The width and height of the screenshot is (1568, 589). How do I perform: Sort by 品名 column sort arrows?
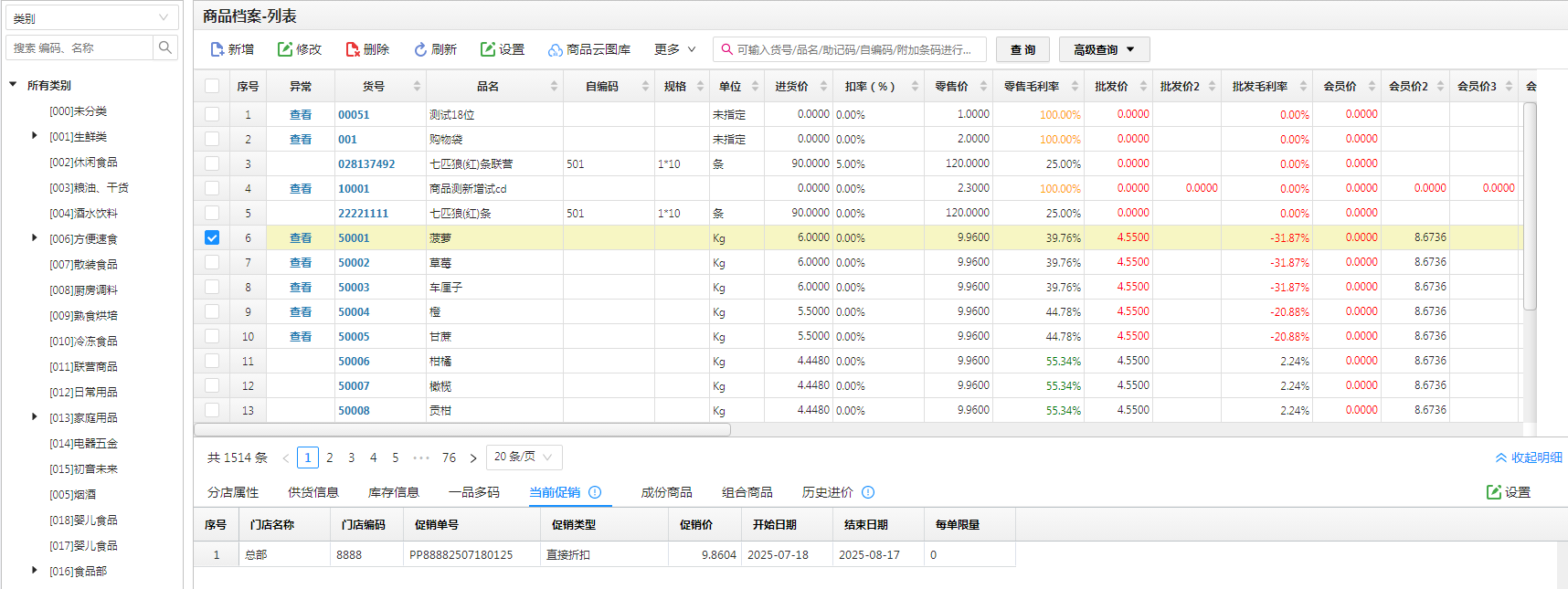555,86
